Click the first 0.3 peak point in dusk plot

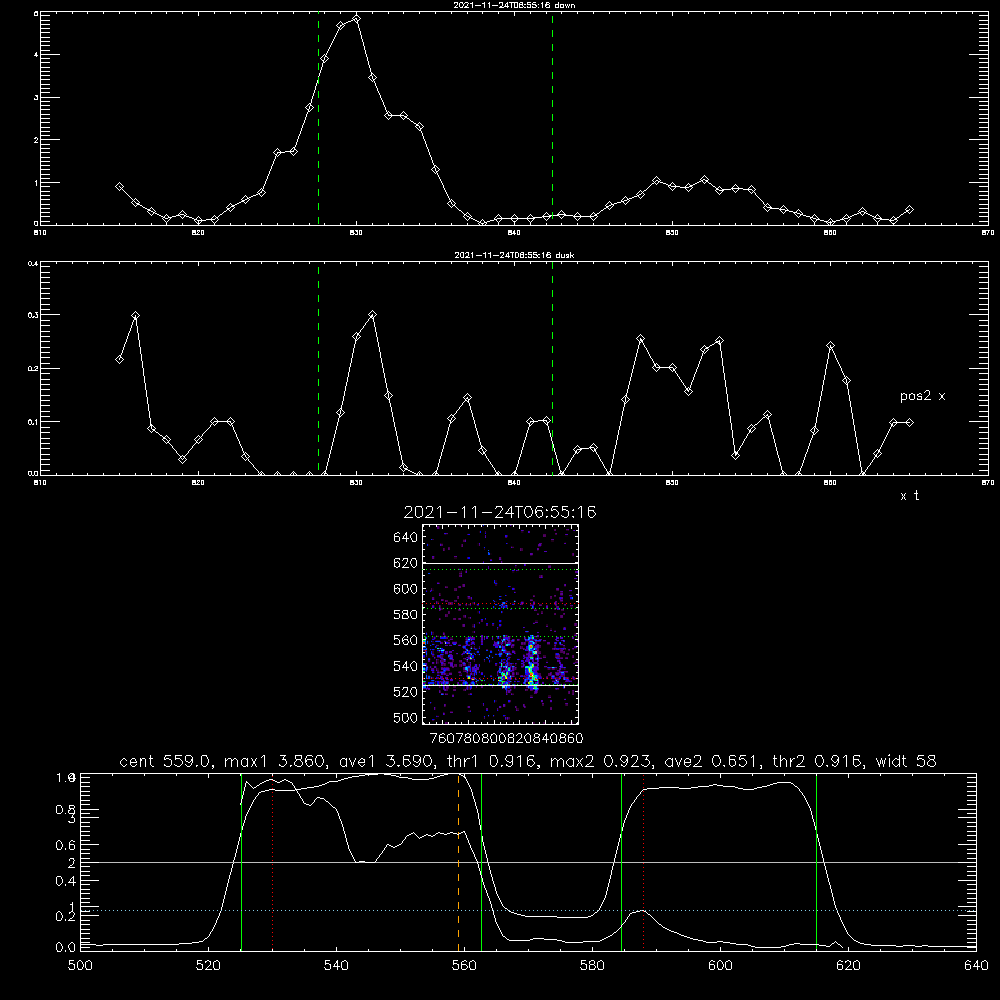click(x=135, y=316)
